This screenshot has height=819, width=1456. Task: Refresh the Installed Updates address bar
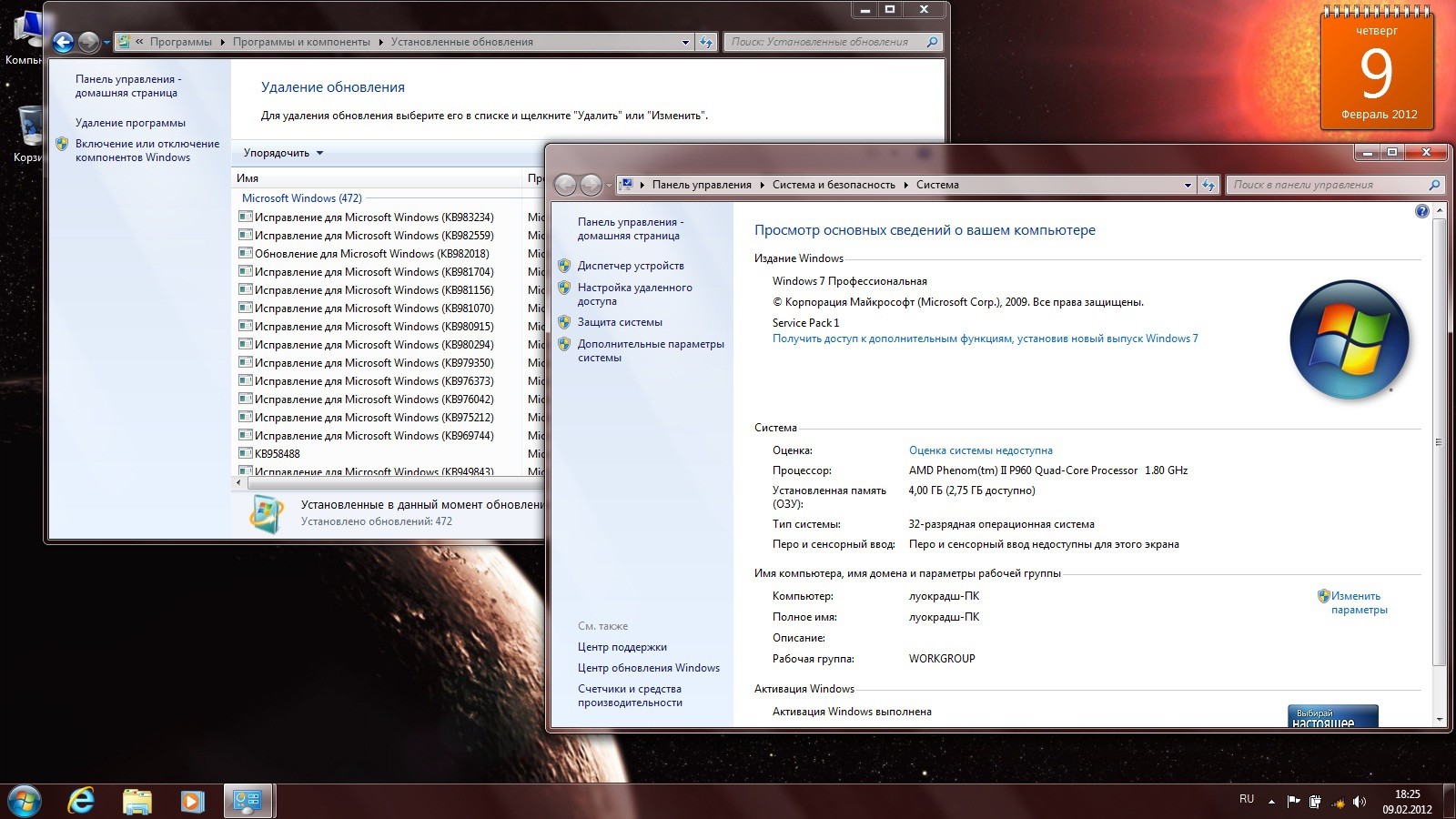(706, 42)
